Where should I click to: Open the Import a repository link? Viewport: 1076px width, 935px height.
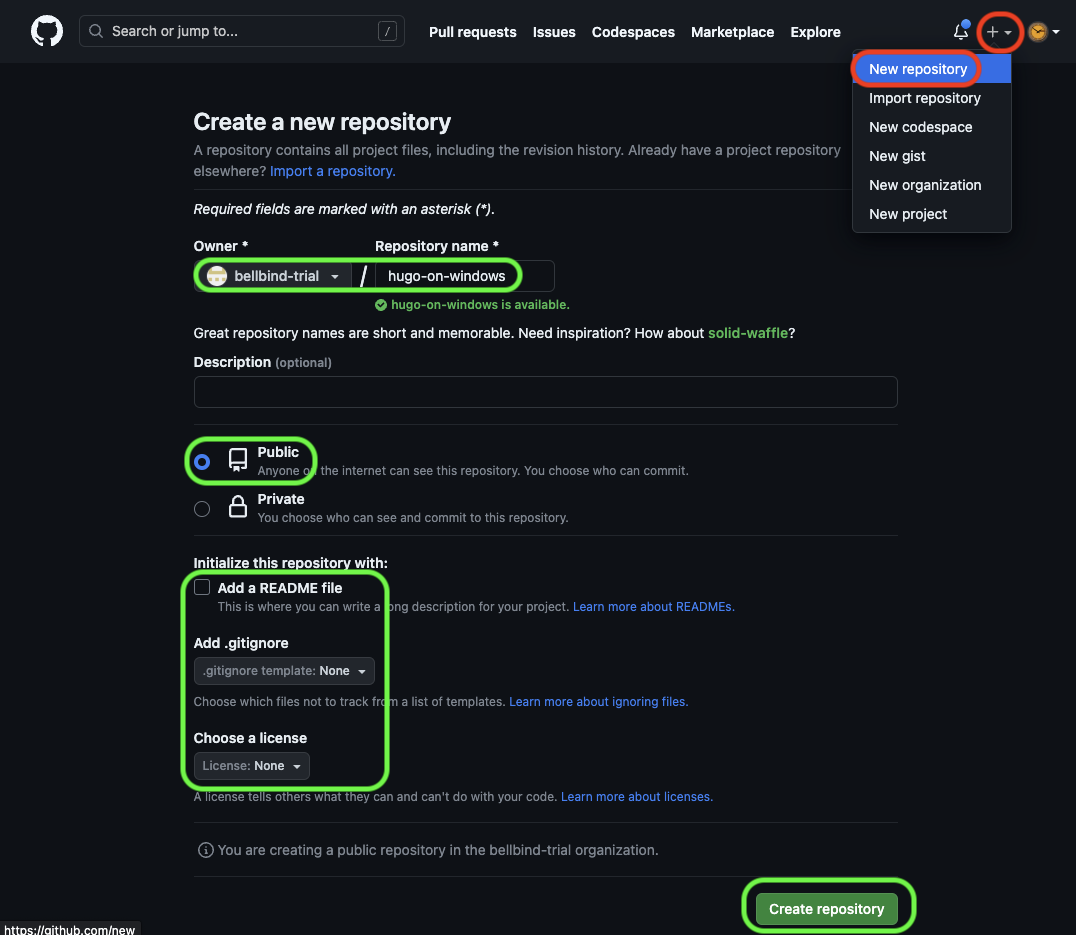[x=332, y=171]
